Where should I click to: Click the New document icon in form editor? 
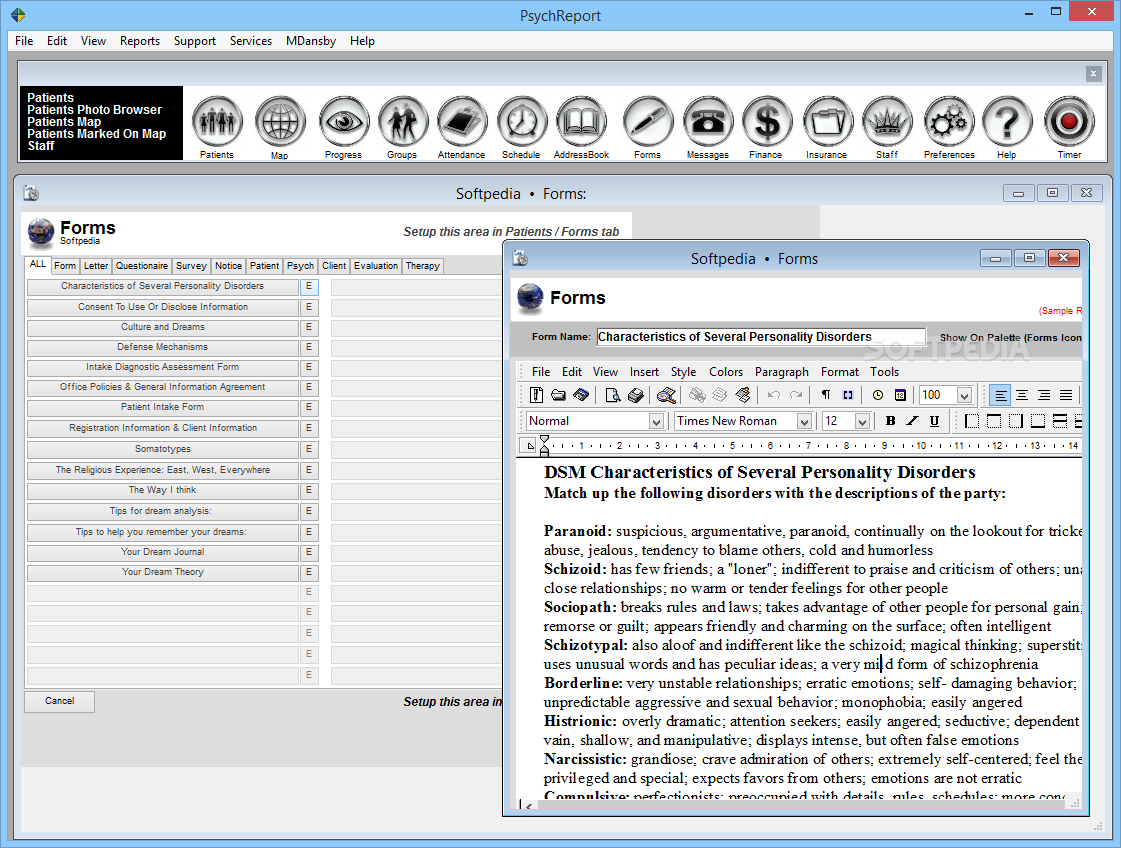click(536, 395)
